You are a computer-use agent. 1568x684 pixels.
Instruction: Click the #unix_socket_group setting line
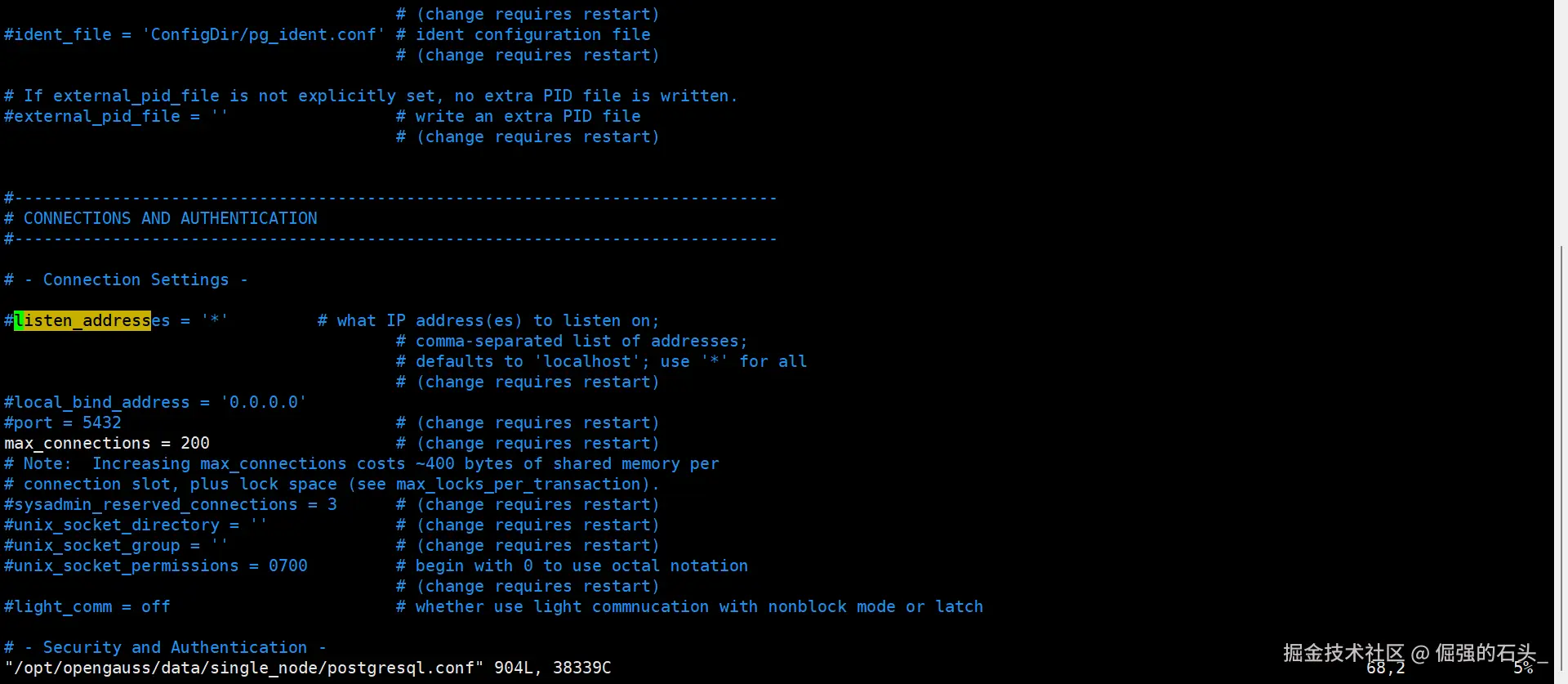115,545
